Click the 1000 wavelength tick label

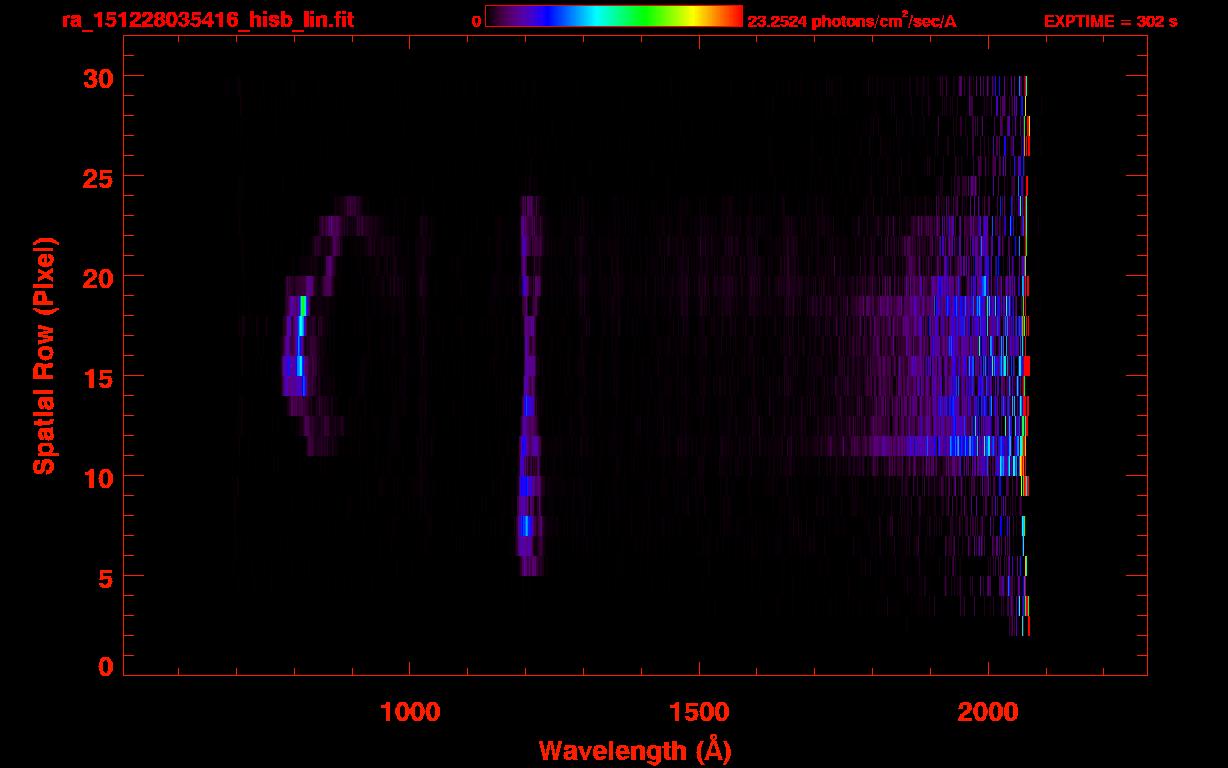point(410,712)
